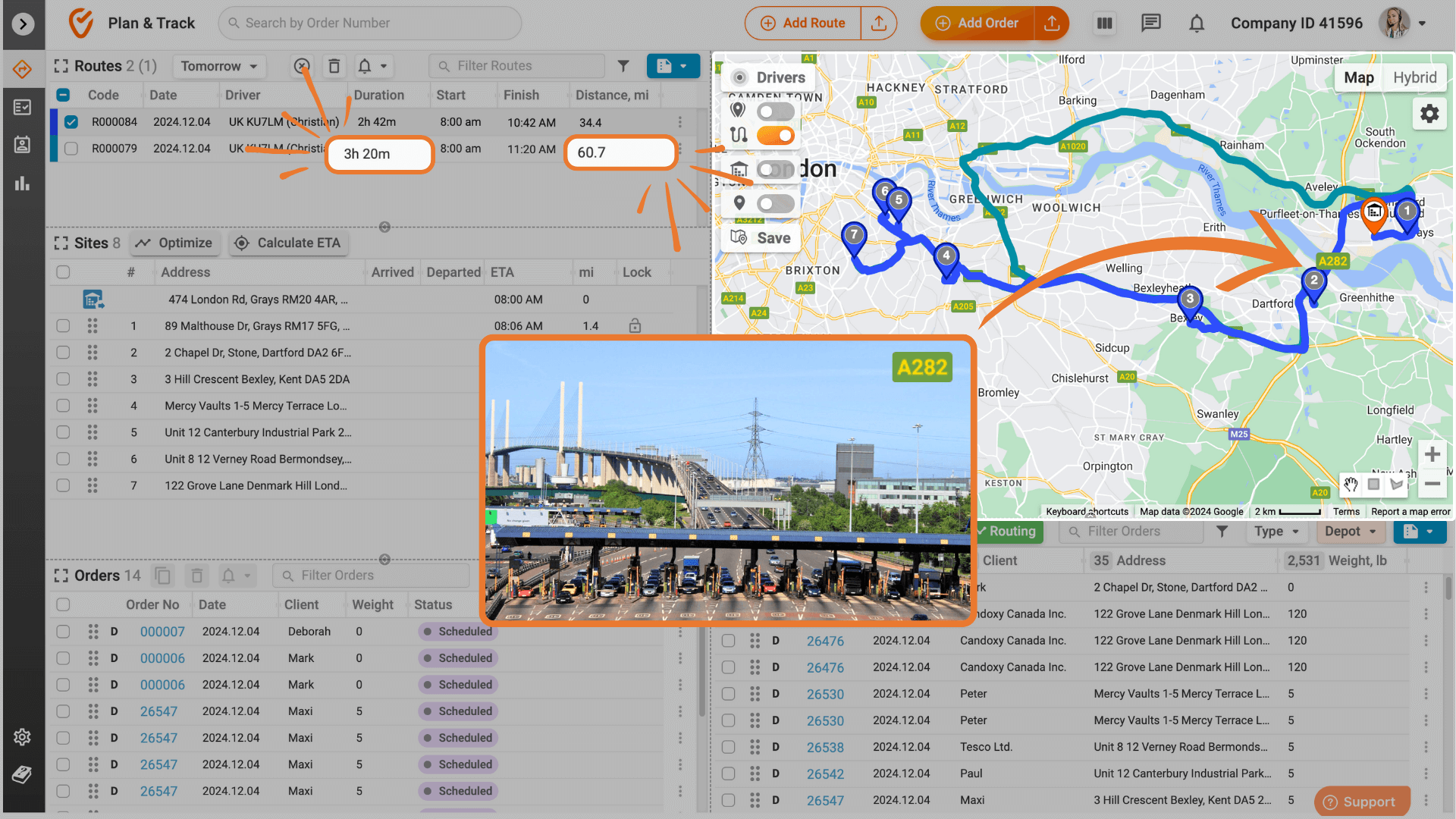Open the blue export dropdown in Routes panel
Viewport: 1456px width, 819px height.
[x=673, y=66]
